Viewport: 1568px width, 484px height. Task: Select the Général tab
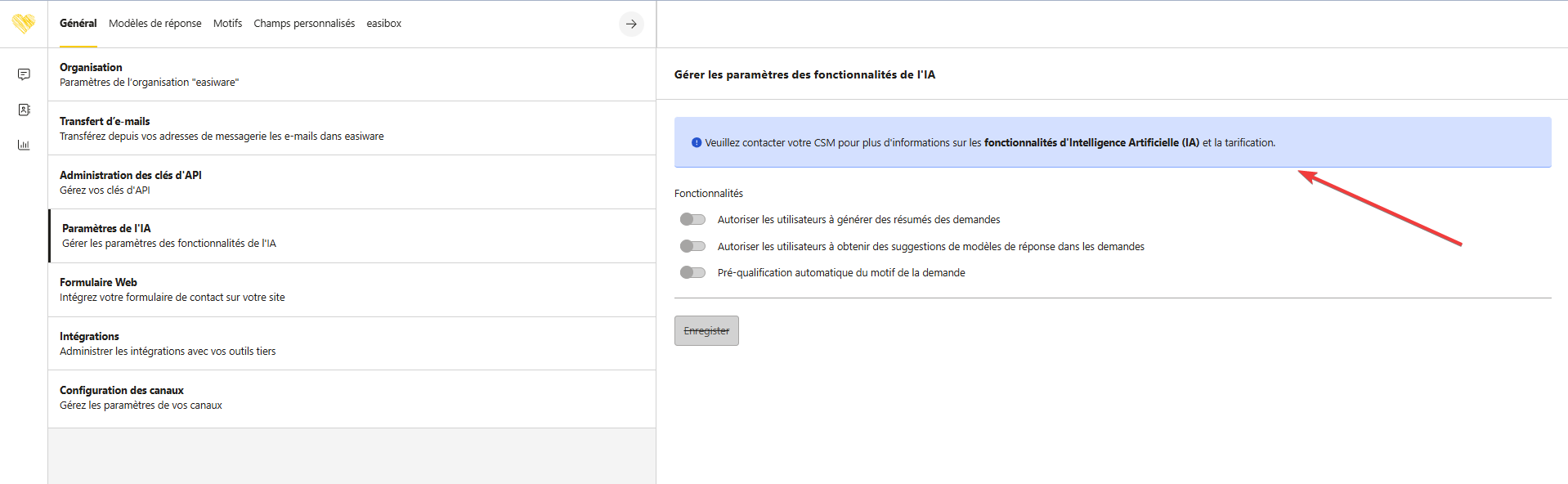point(78,24)
